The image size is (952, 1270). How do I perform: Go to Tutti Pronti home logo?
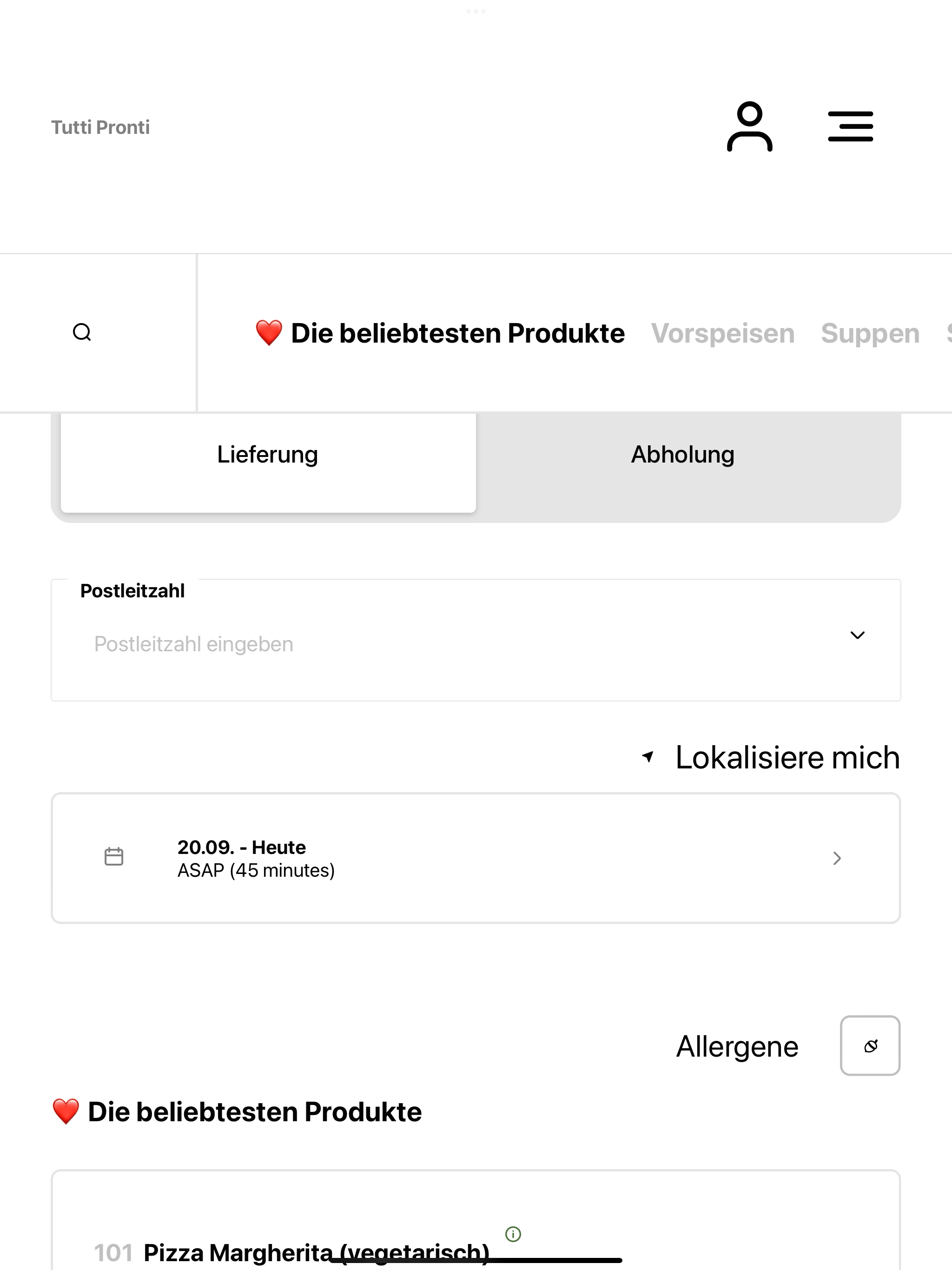click(100, 127)
